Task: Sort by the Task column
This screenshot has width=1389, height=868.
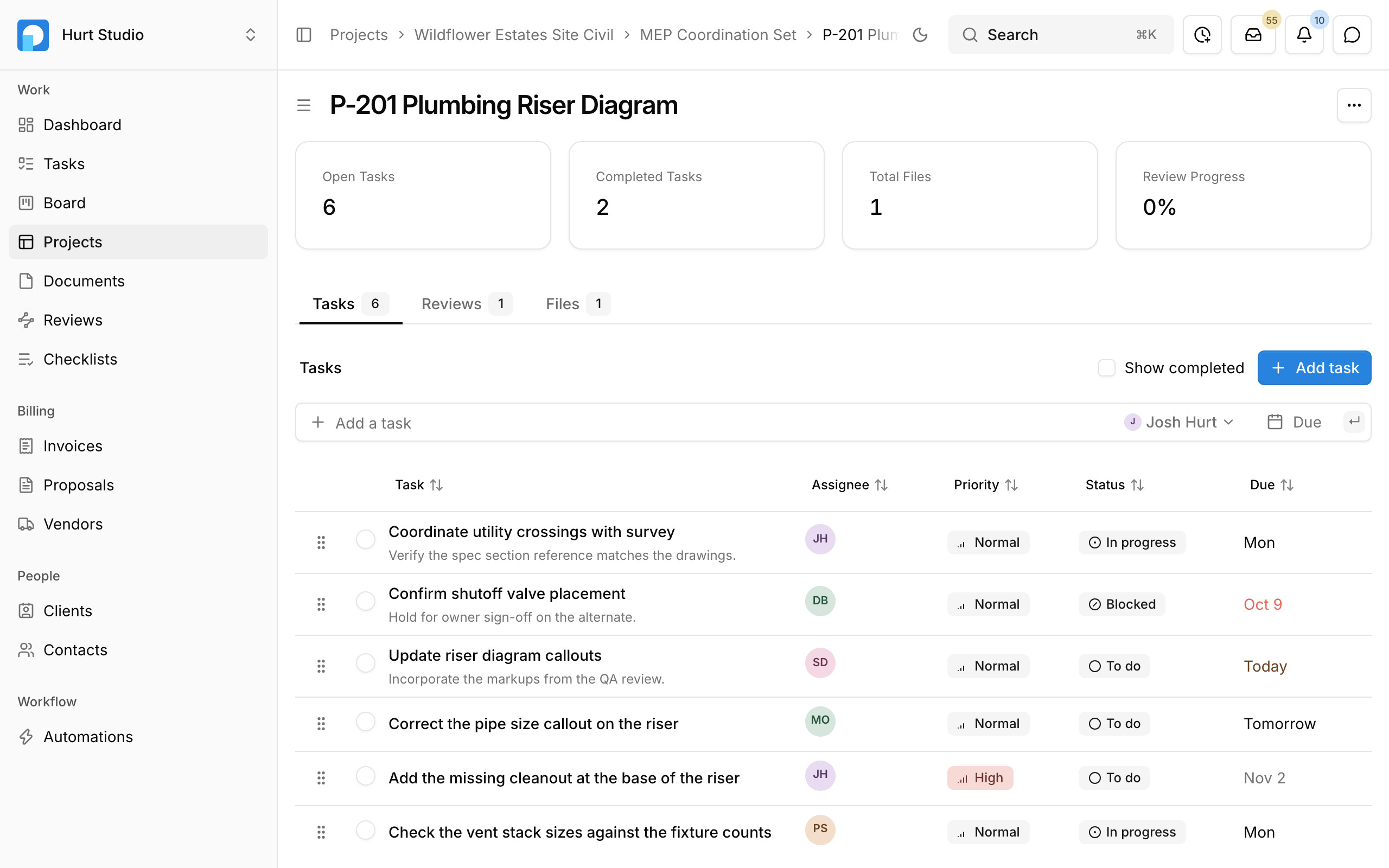Action: pyautogui.click(x=419, y=485)
